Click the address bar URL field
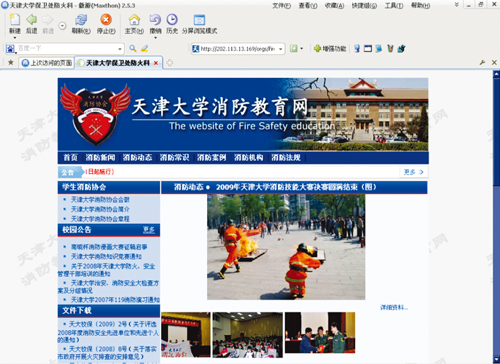Viewport: 500px width, 364px height. click(x=238, y=49)
